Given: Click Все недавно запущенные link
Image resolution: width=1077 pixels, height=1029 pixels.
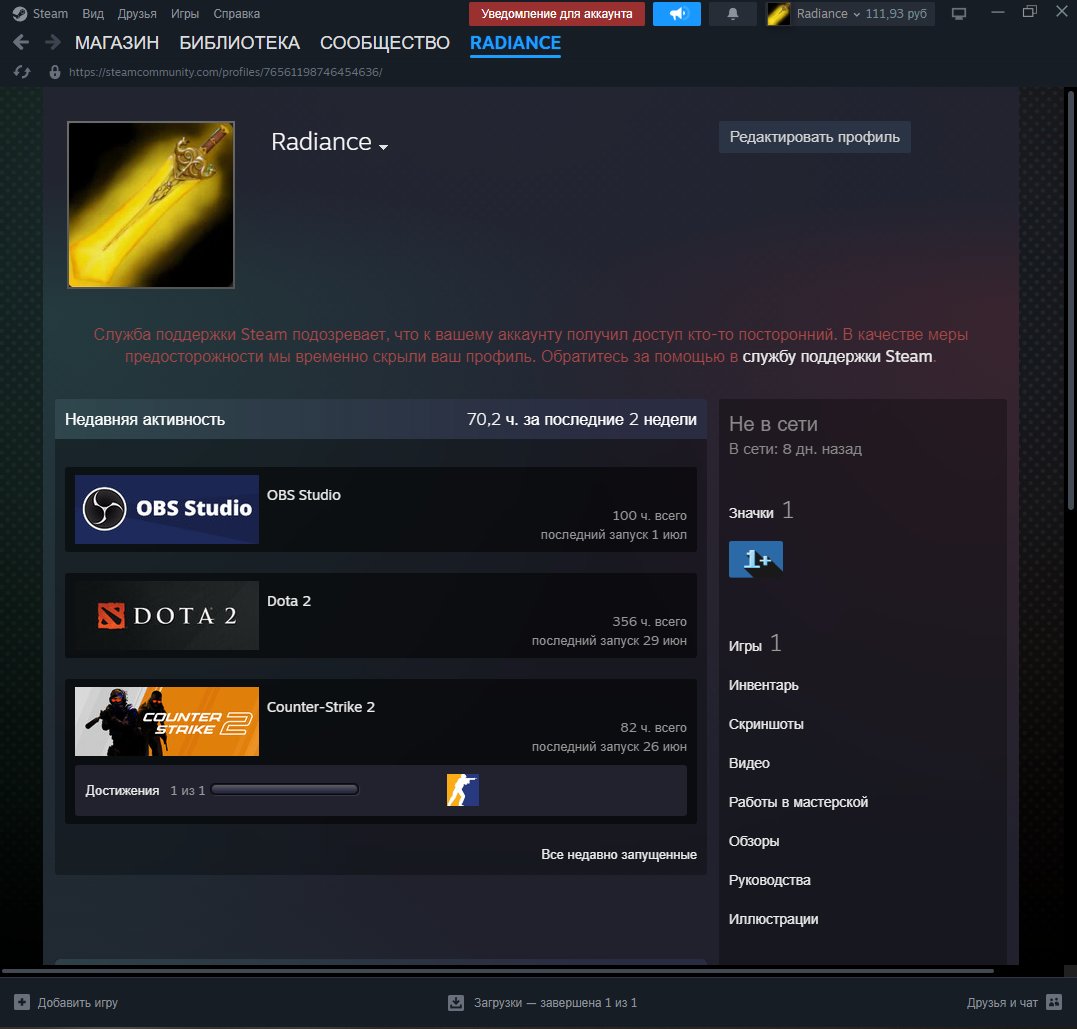Looking at the screenshot, I should pos(619,855).
